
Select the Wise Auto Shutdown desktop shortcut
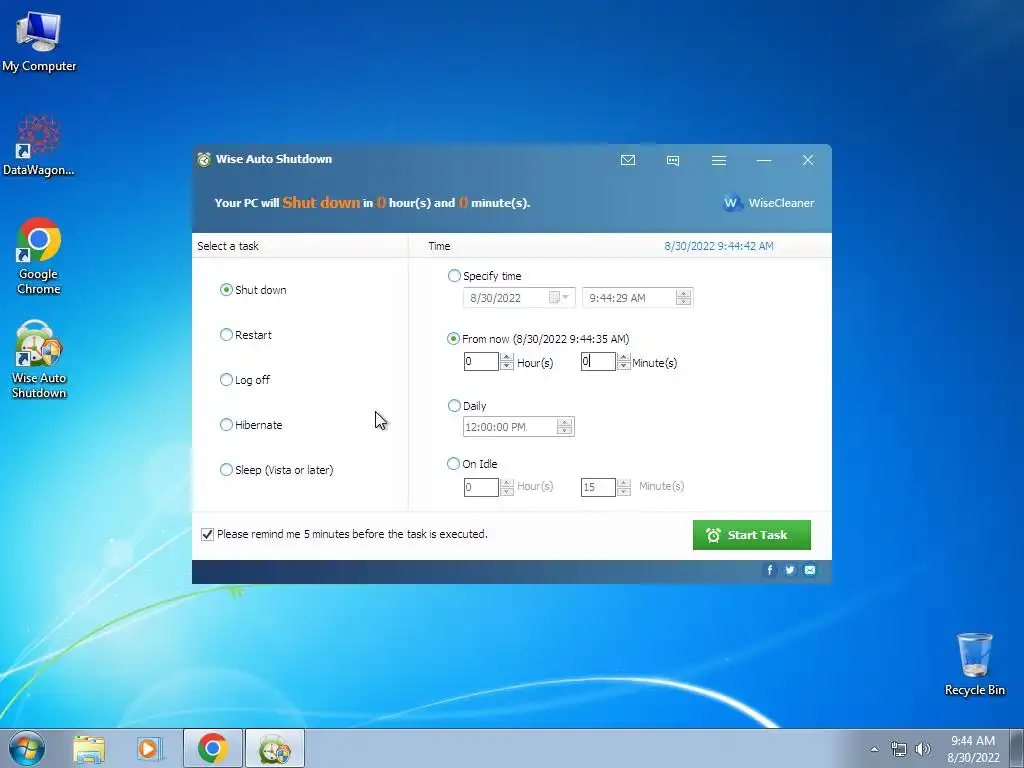pos(39,359)
